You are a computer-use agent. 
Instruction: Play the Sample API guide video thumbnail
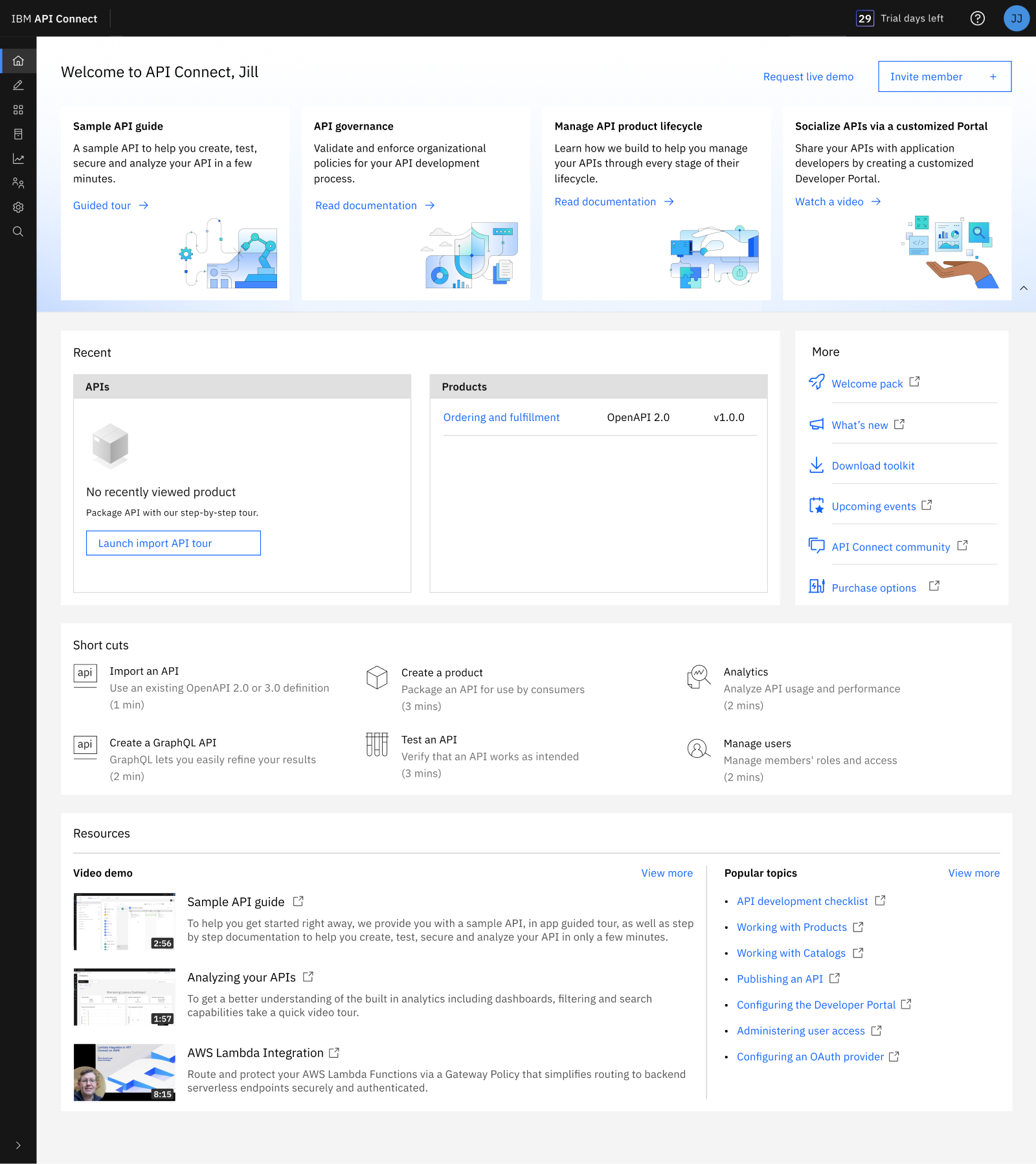coord(124,922)
